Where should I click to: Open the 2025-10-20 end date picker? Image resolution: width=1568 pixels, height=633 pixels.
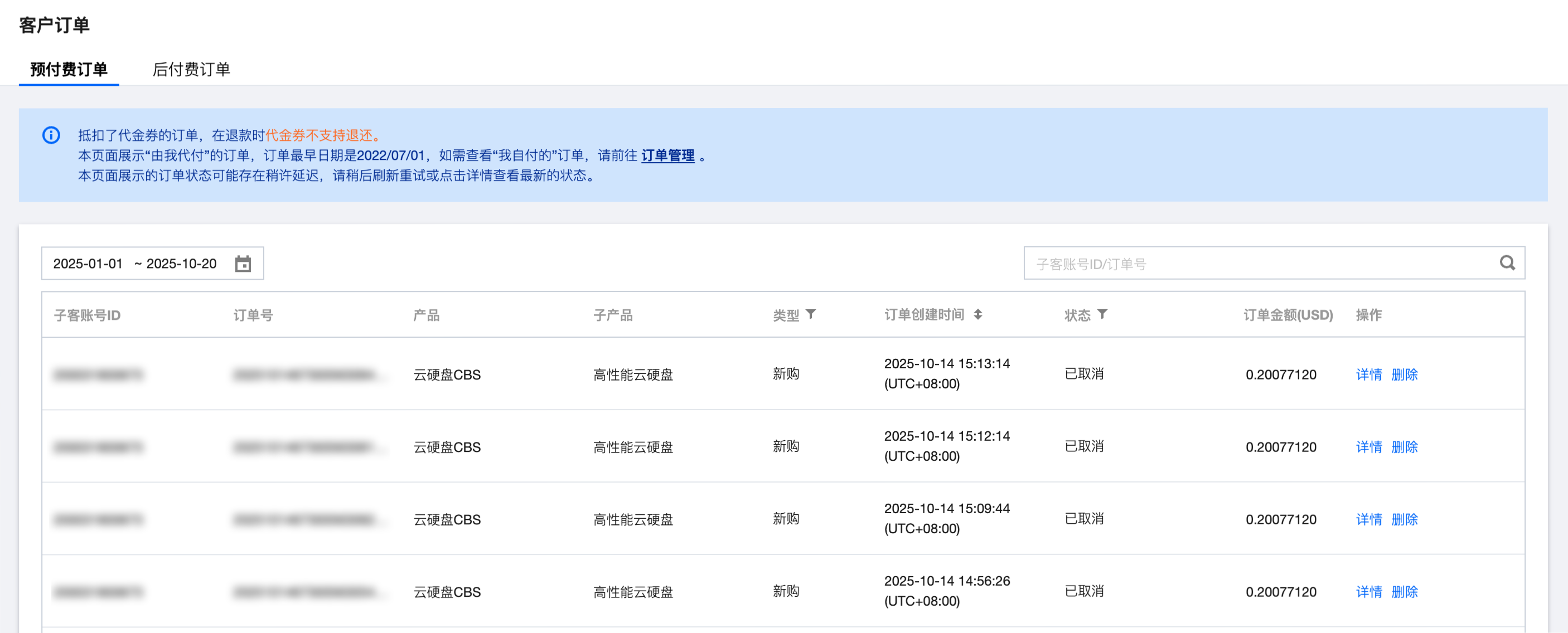click(181, 264)
